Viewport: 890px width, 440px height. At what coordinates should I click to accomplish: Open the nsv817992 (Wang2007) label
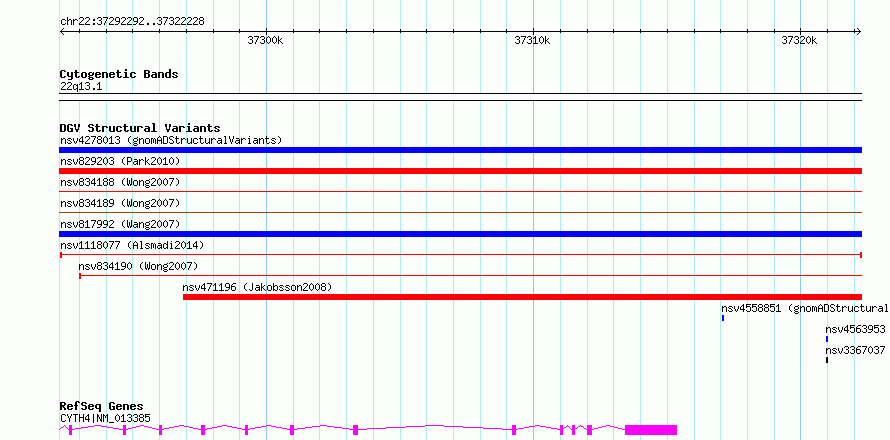[120, 224]
